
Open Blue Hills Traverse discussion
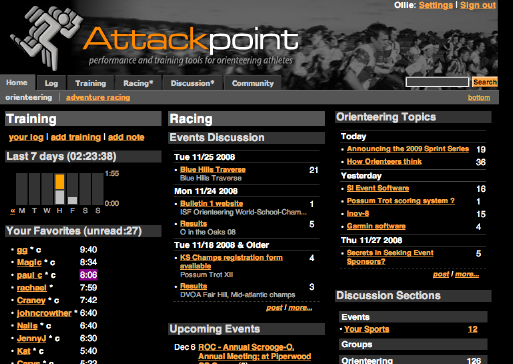pos(213,170)
